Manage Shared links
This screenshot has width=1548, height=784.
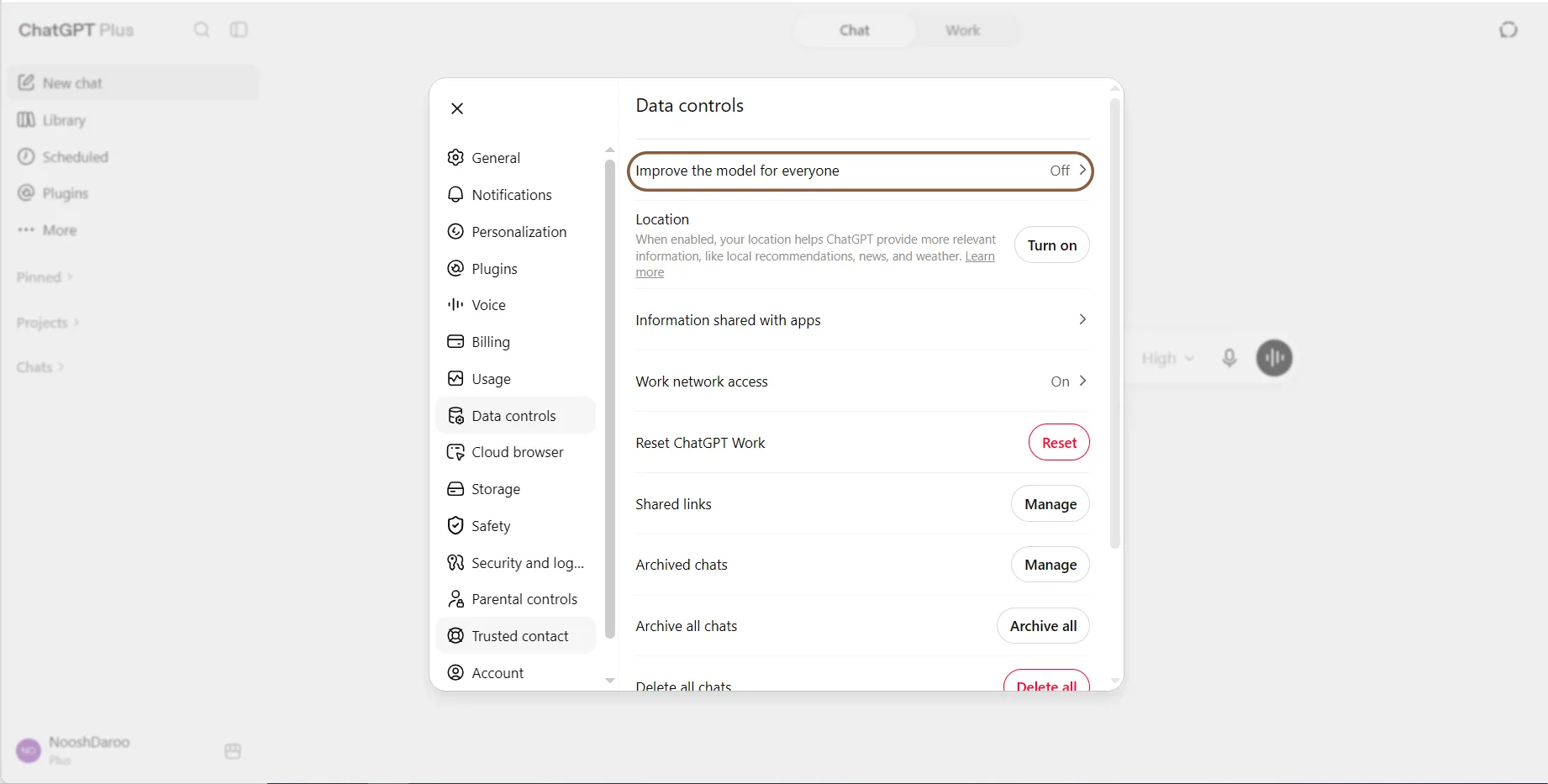(1050, 504)
